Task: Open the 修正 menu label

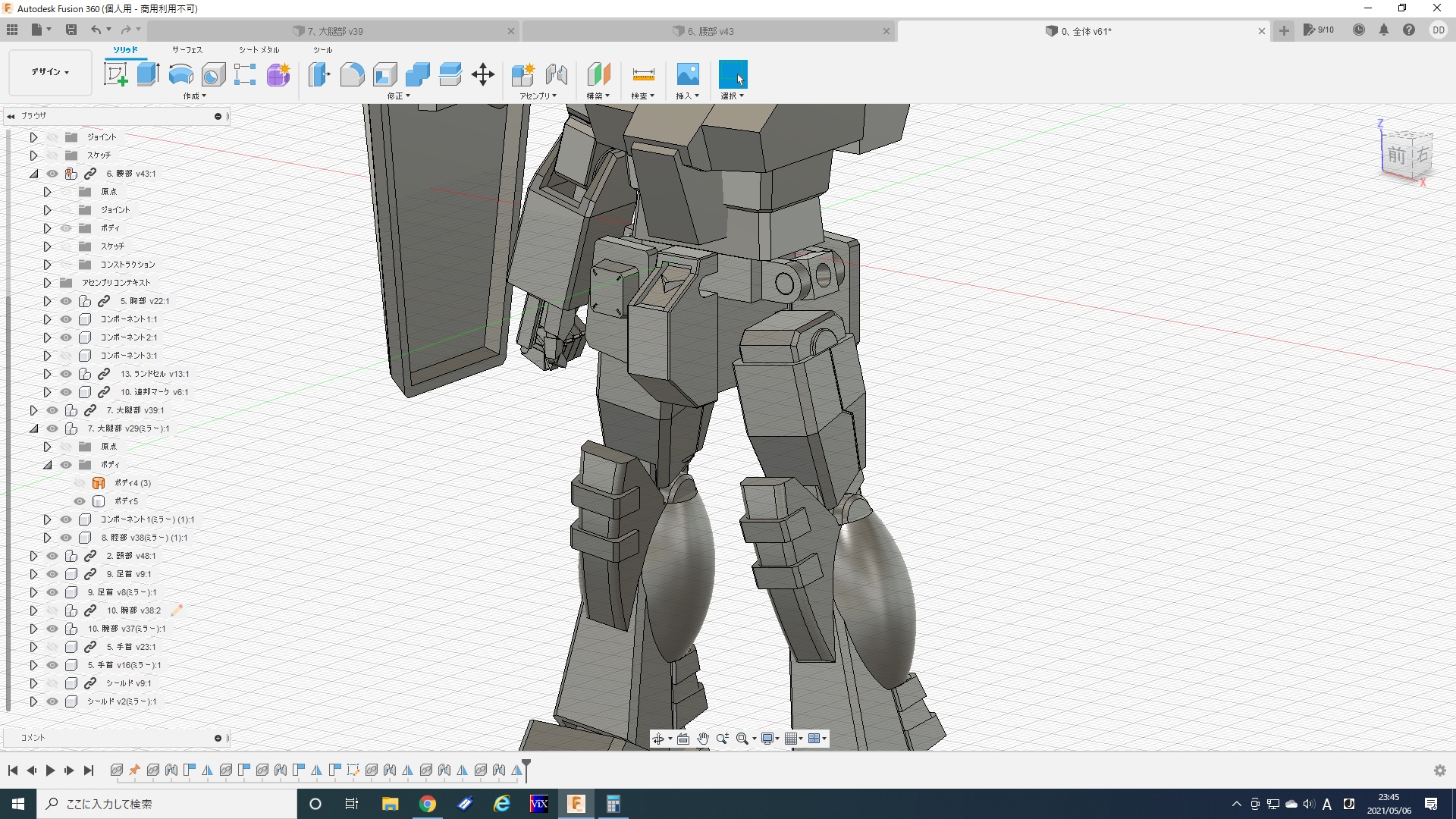Action: 398,96
